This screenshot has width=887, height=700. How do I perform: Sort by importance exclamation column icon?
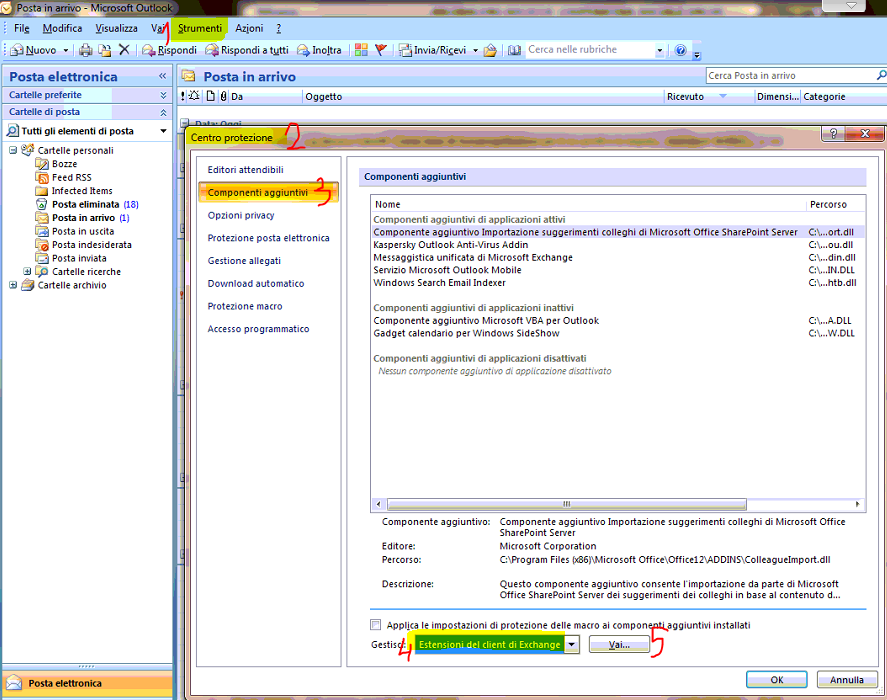183,96
